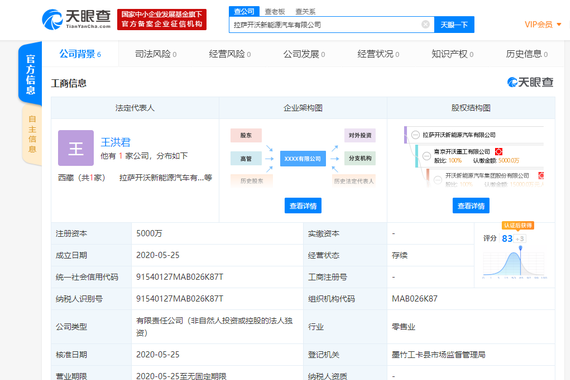Click the 工商信息 section heading
Screen dimensions: 570x380
point(69,83)
